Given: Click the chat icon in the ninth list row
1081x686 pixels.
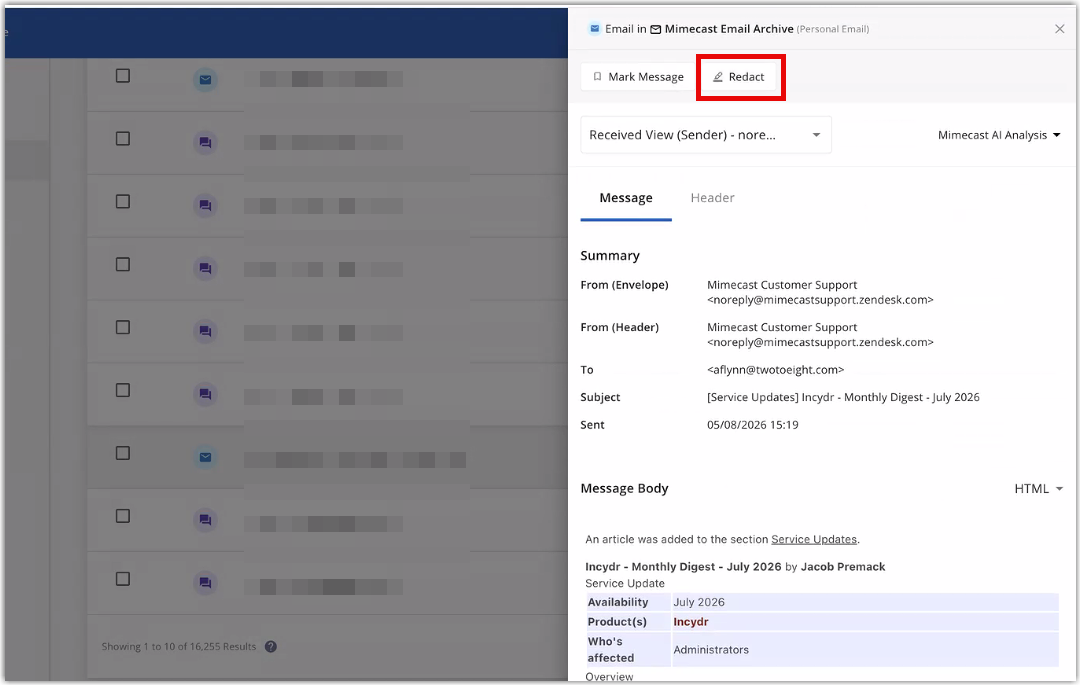Looking at the screenshot, I should (x=205, y=583).
